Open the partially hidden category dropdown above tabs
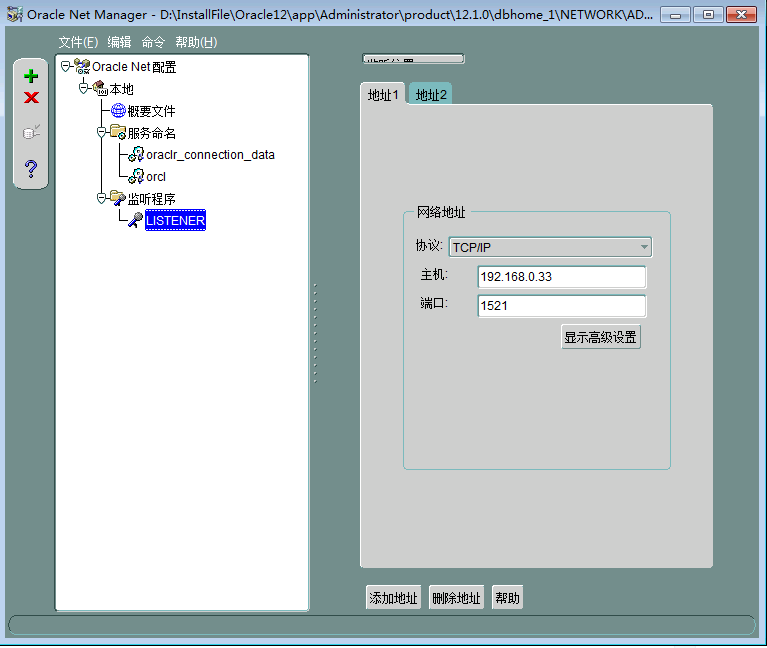Image resolution: width=767 pixels, height=648 pixels. pyautogui.click(x=413, y=59)
